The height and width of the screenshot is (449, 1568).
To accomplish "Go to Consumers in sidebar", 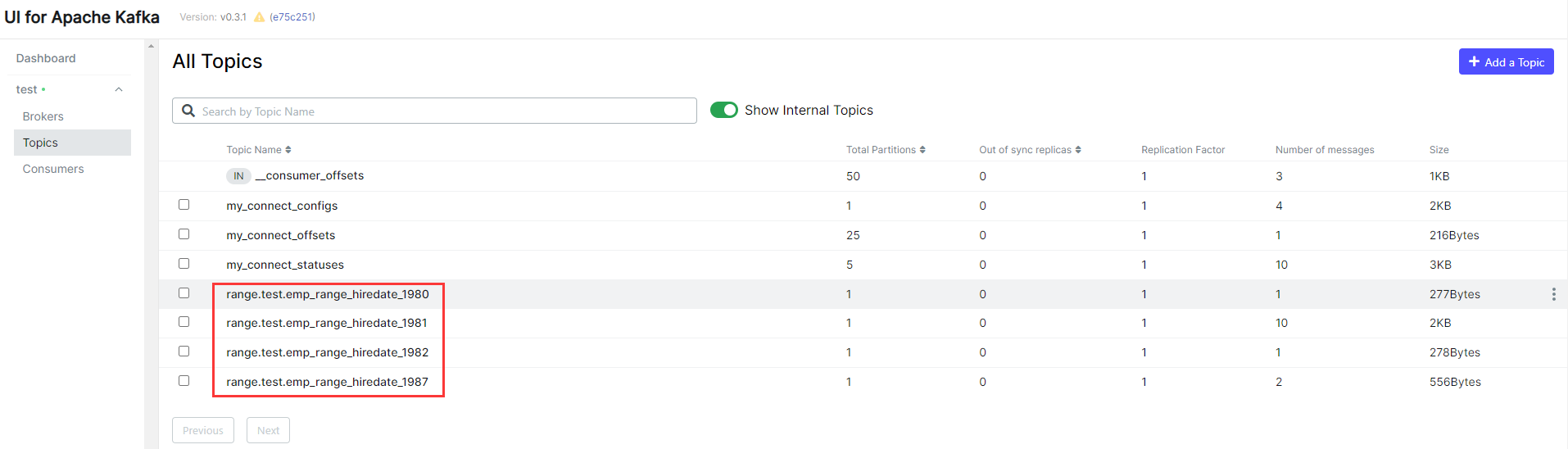I will coord(53,169).
